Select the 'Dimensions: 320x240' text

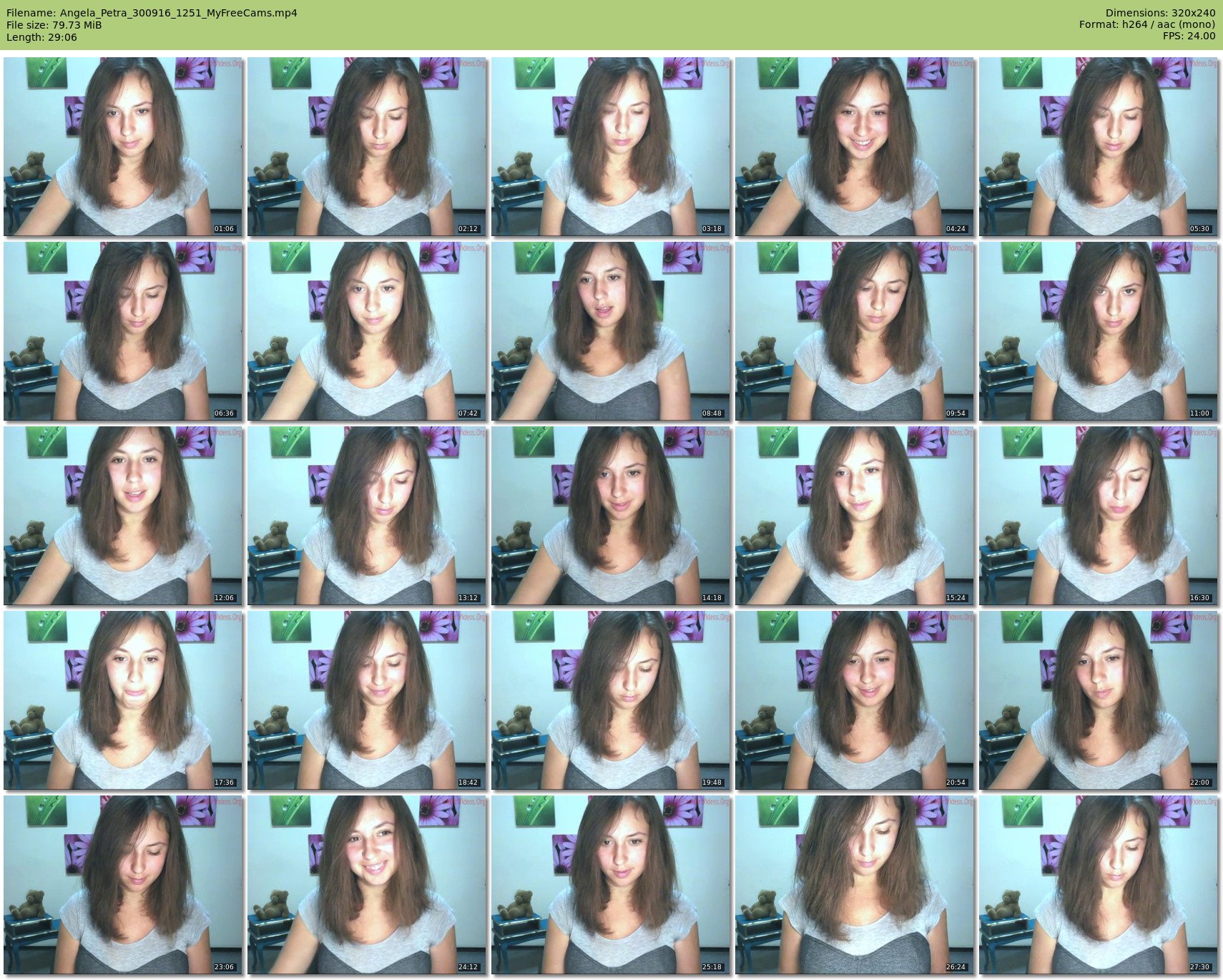[x=1160, y=13]
